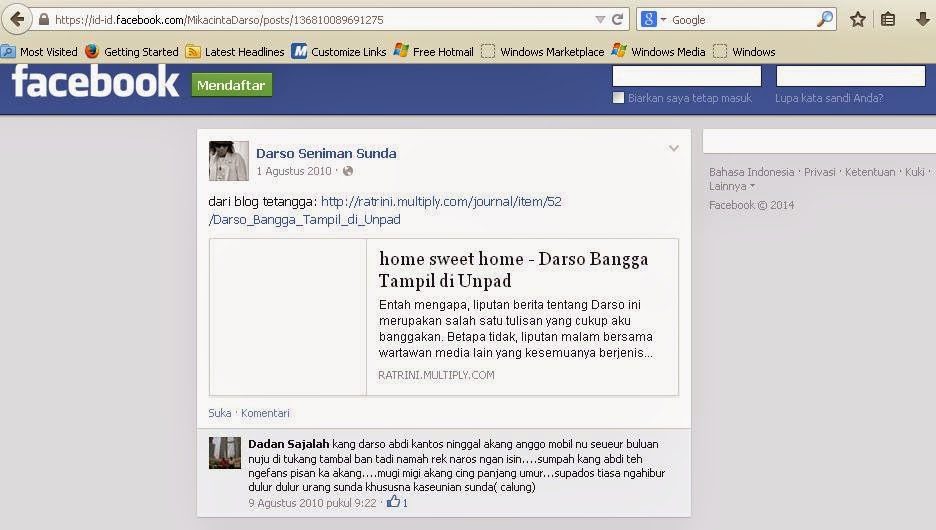Click the password login field
The image size is (936, 530).
(851, 76)
